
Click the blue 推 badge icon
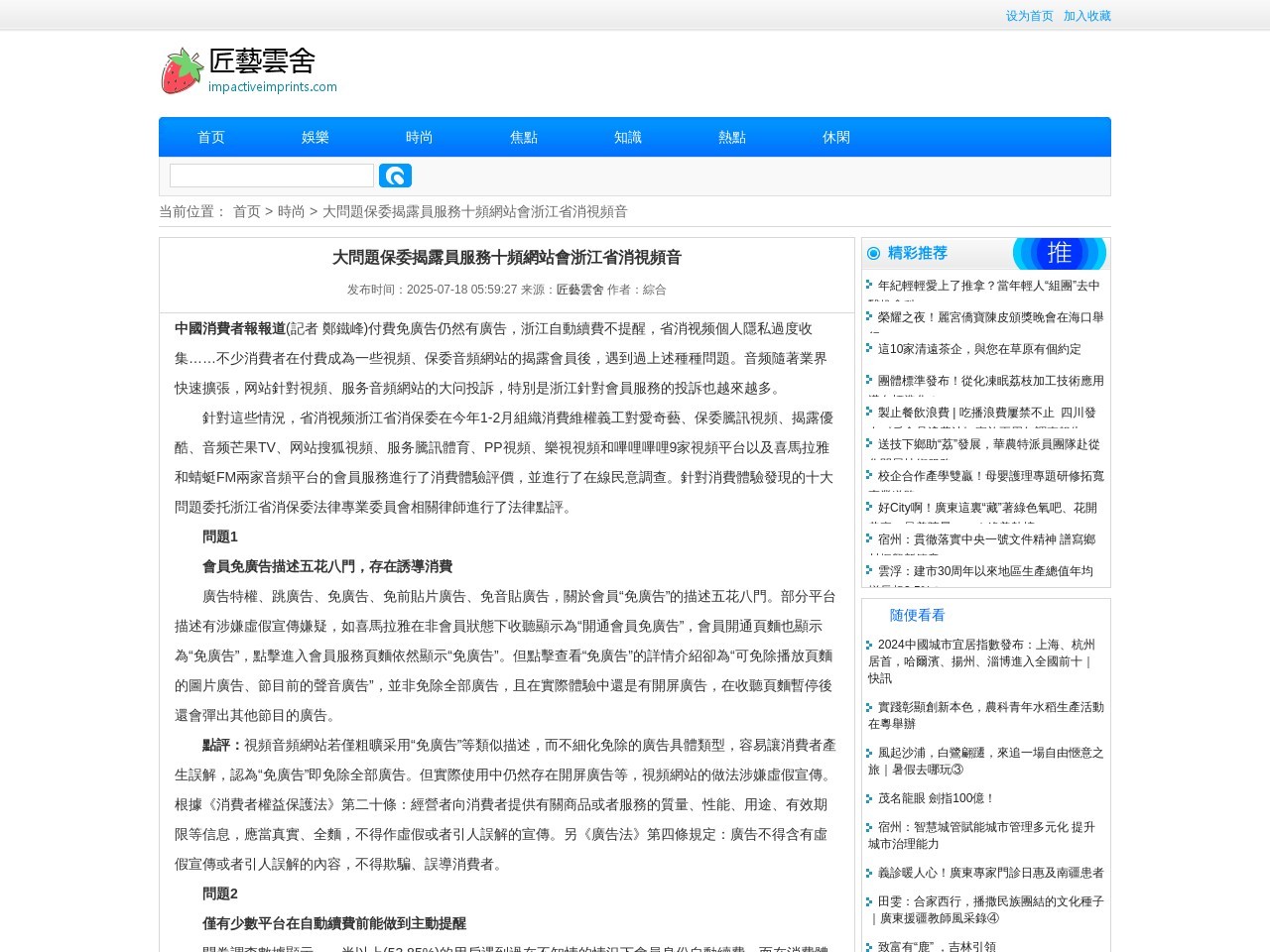click(x=1059, y=254)
